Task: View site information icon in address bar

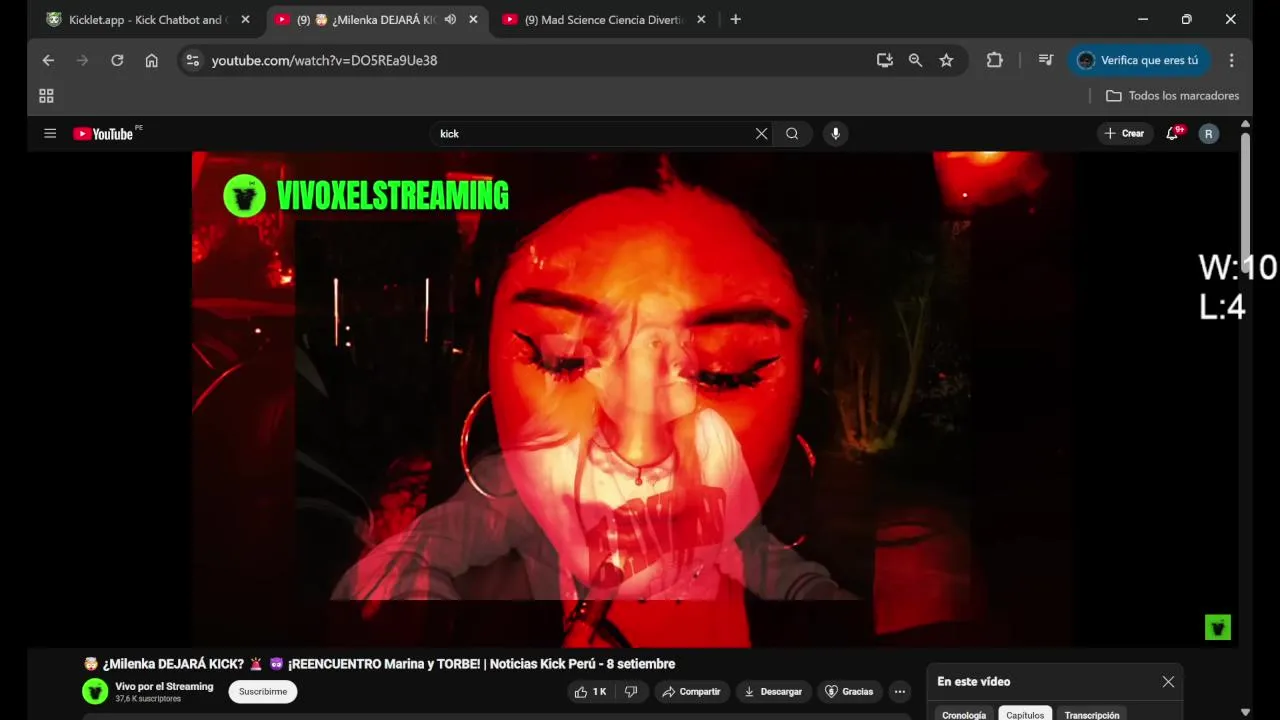Action: pyautogui.click(x=193, y=60)
